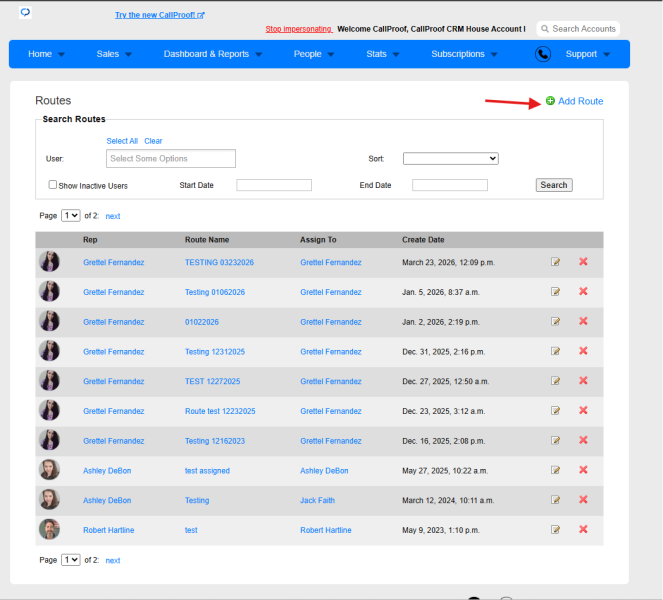Click the Search button
The height and width of the screenshot is (600, 663).
[554, 185]
